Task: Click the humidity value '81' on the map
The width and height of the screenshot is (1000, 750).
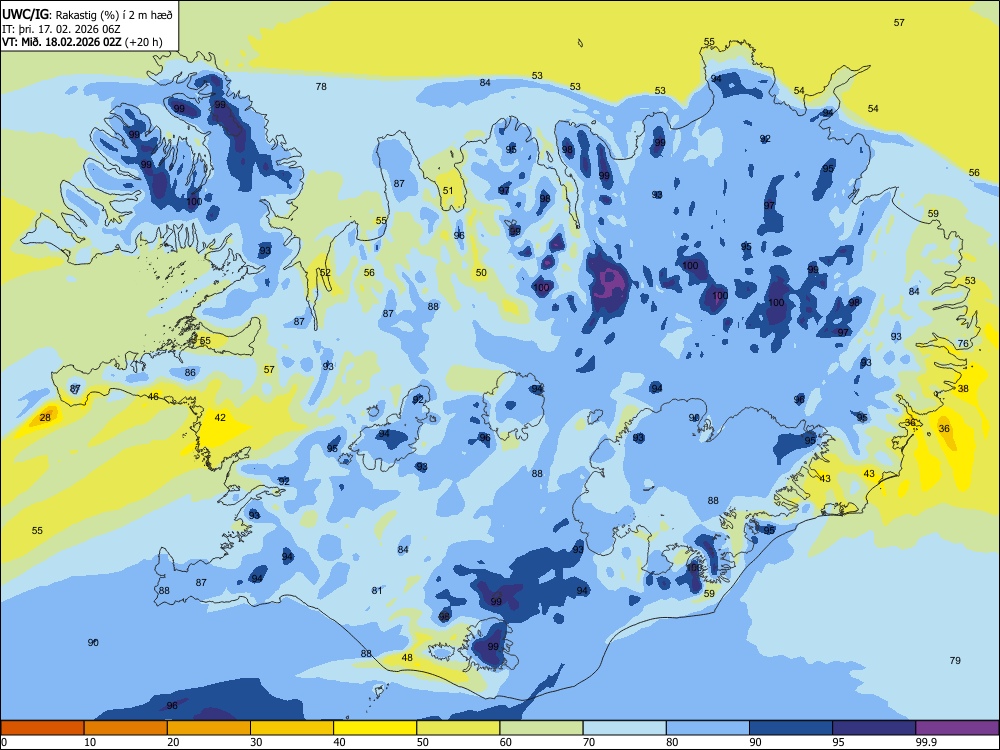Action: (x=377, y=591)
